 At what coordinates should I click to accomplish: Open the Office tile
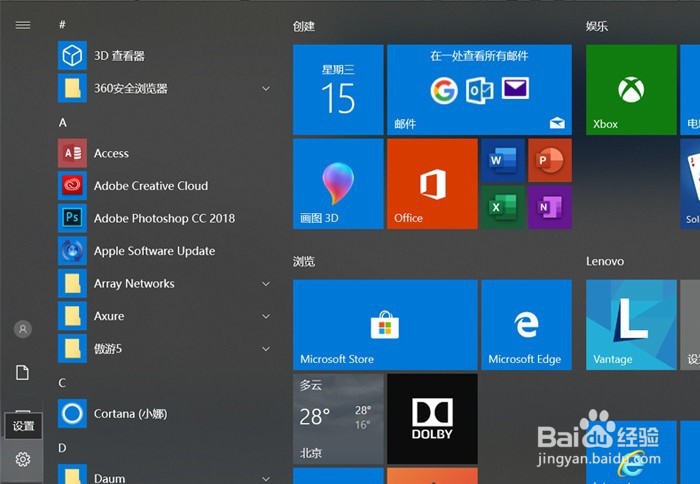[432, 184]
